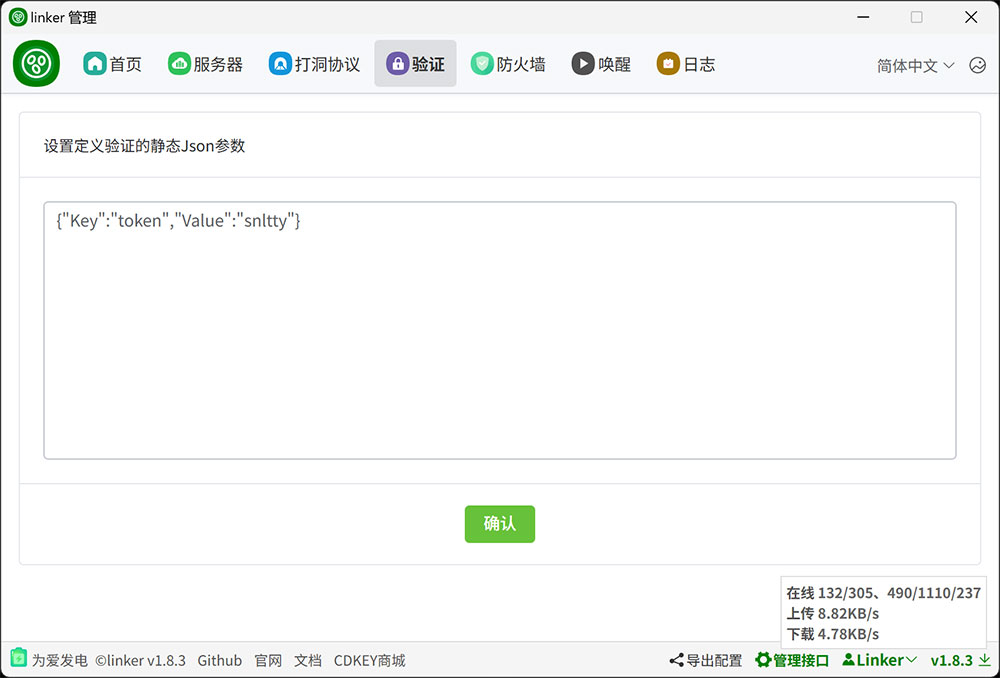Go to the 服务器 server section

(x=205, y=64)
